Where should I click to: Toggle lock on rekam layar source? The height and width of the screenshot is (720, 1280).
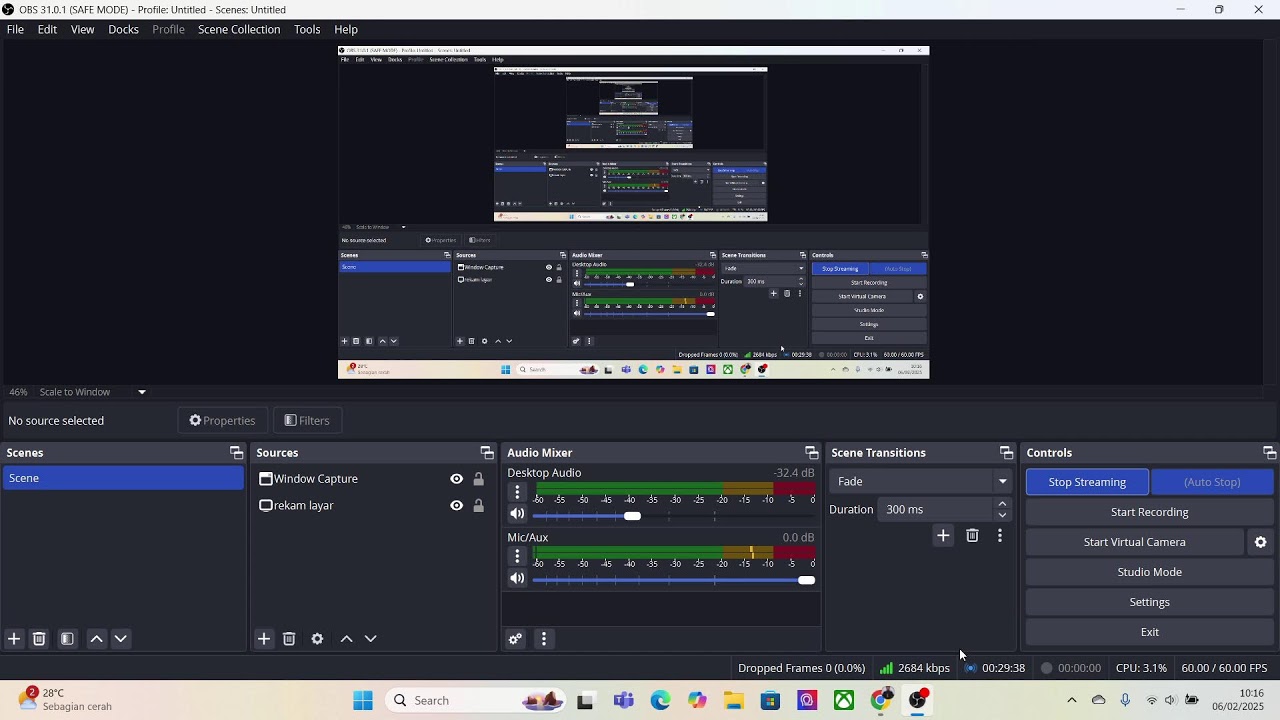(x=478, y=506)
